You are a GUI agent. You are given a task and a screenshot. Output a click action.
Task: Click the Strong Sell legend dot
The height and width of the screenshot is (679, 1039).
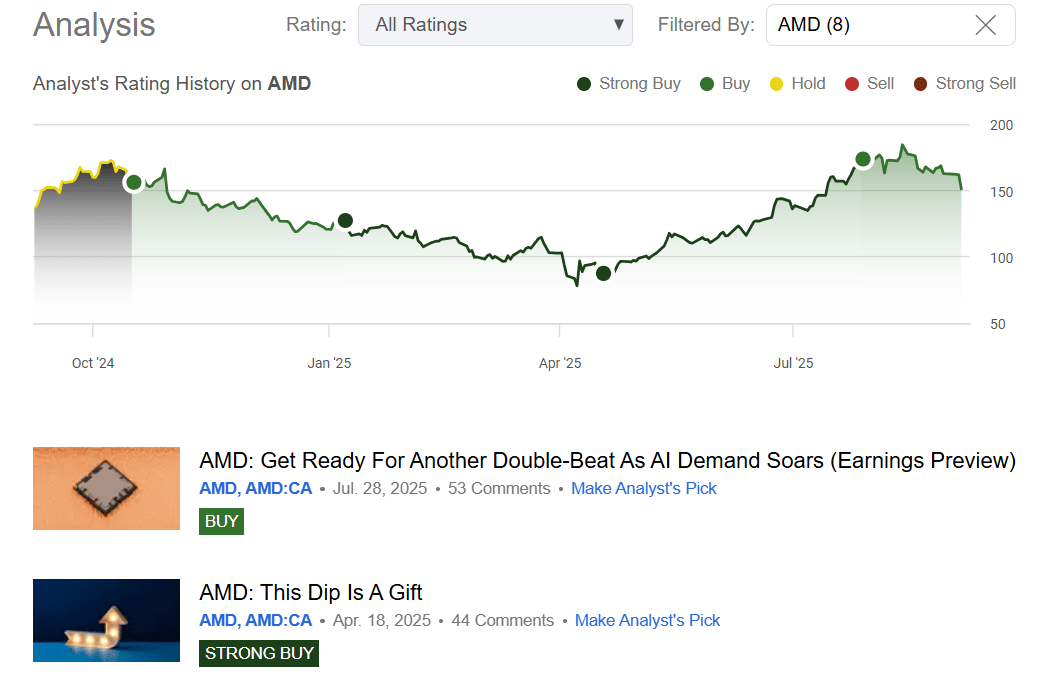click(x=920, y=84)
